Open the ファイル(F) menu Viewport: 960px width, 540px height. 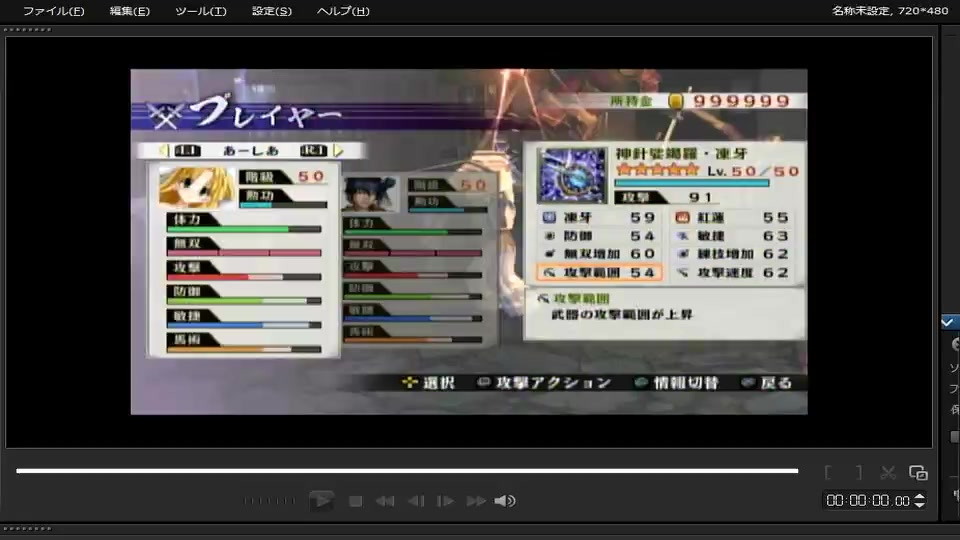[x=53, y=11]
